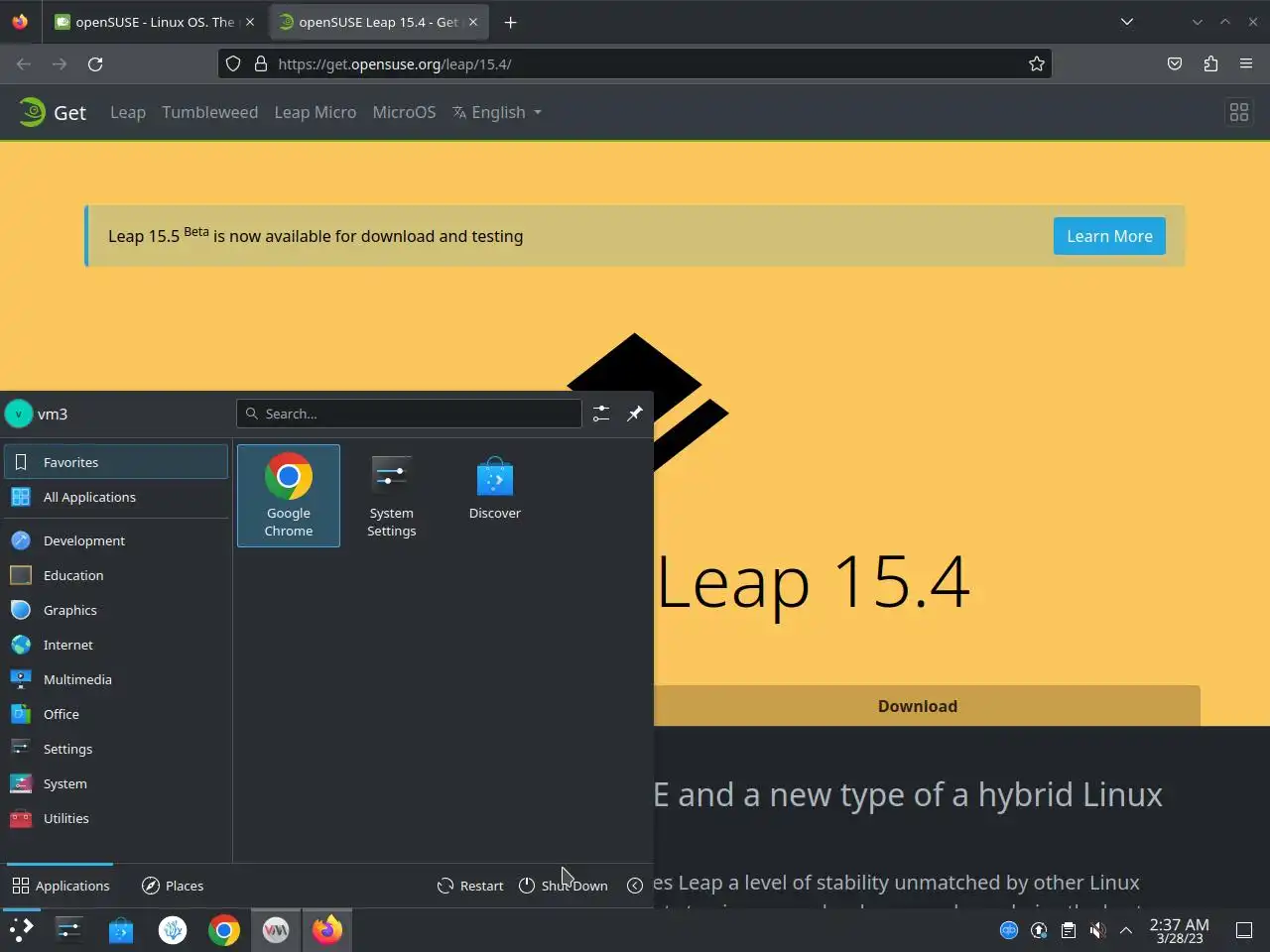Open the openSUSE apps grid icon
This screenshot has width=1270, height=952.
[1239, 112]
